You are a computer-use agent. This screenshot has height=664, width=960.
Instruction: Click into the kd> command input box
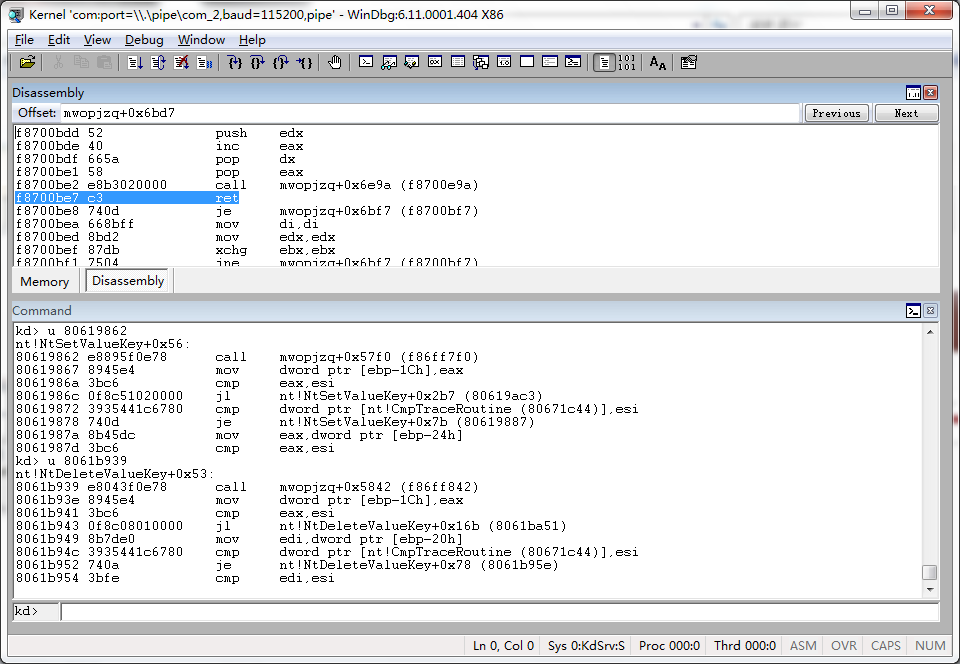(x=499, y=611)
